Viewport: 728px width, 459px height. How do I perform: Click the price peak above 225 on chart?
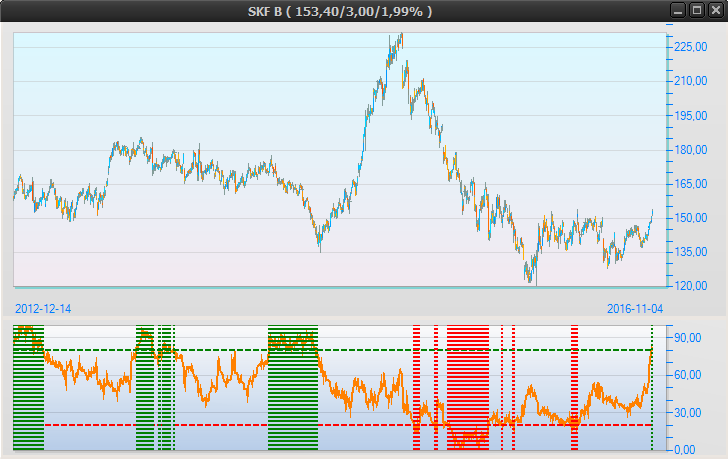tap(402, 36)
